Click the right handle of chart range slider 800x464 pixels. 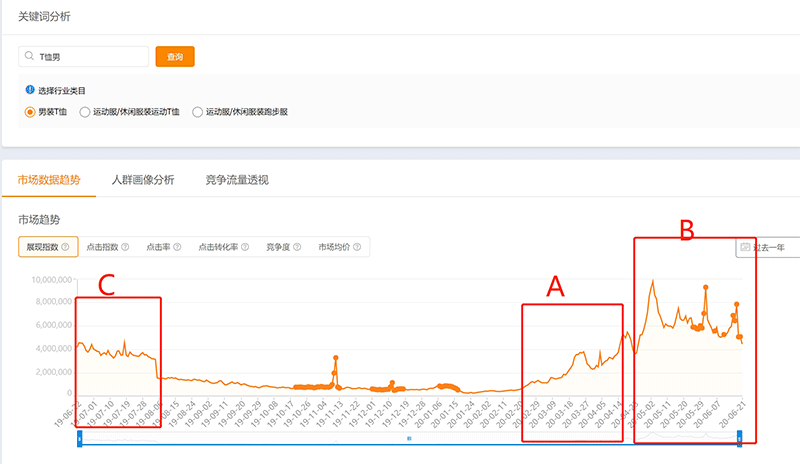739,437
